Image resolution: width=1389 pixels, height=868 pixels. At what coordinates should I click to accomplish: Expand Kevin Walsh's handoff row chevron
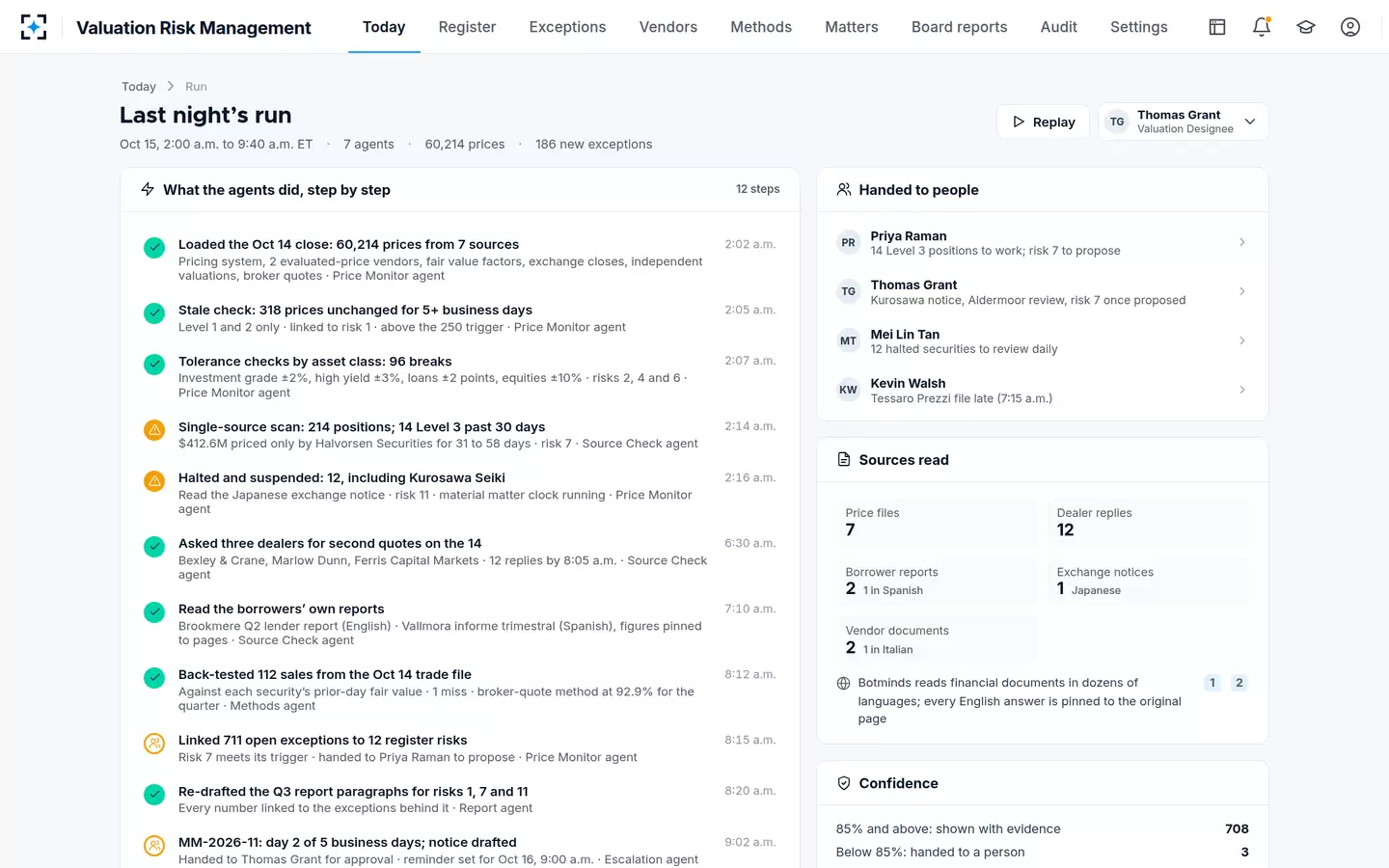(x=1241, y=390)
